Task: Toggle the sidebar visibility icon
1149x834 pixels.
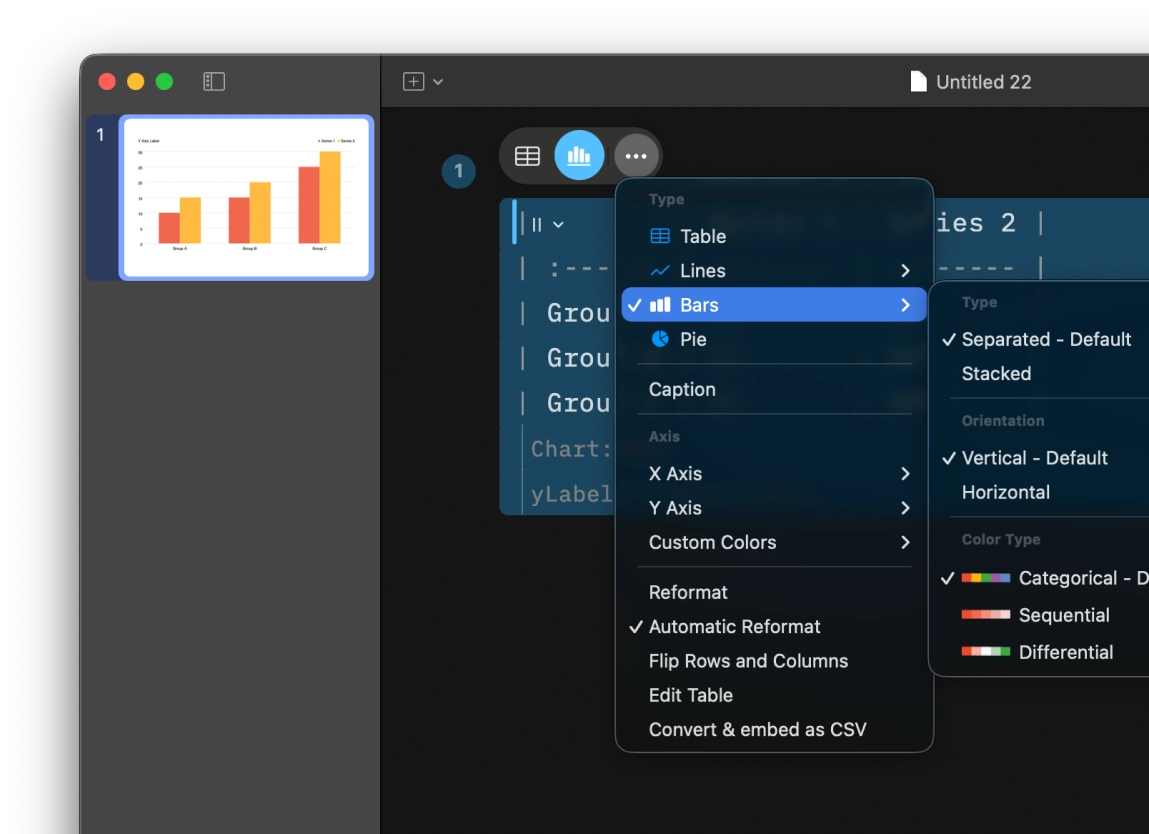Action: (x=212, y=81)
